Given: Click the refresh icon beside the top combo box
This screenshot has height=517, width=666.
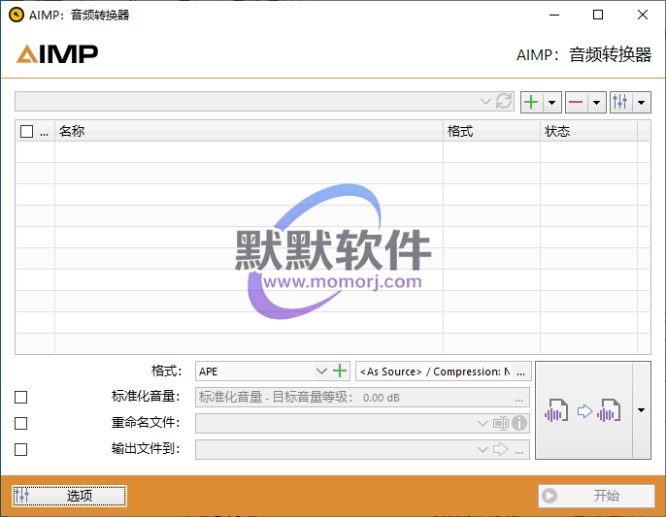Looking at the screenshot, I should pyautogui.click(x=504, y=102).
